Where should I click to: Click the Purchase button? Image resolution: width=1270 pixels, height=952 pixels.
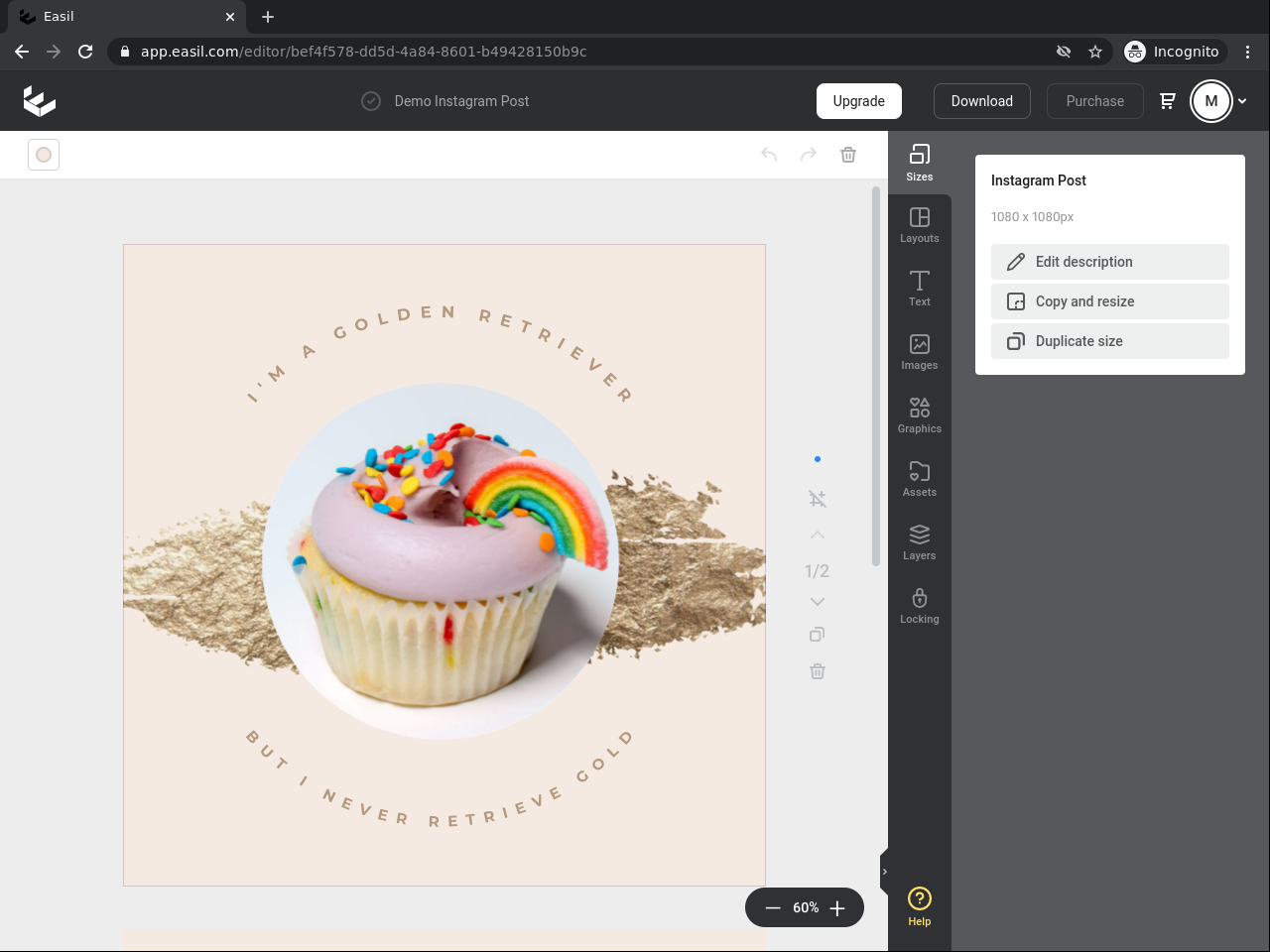[x=1095, y=101]
